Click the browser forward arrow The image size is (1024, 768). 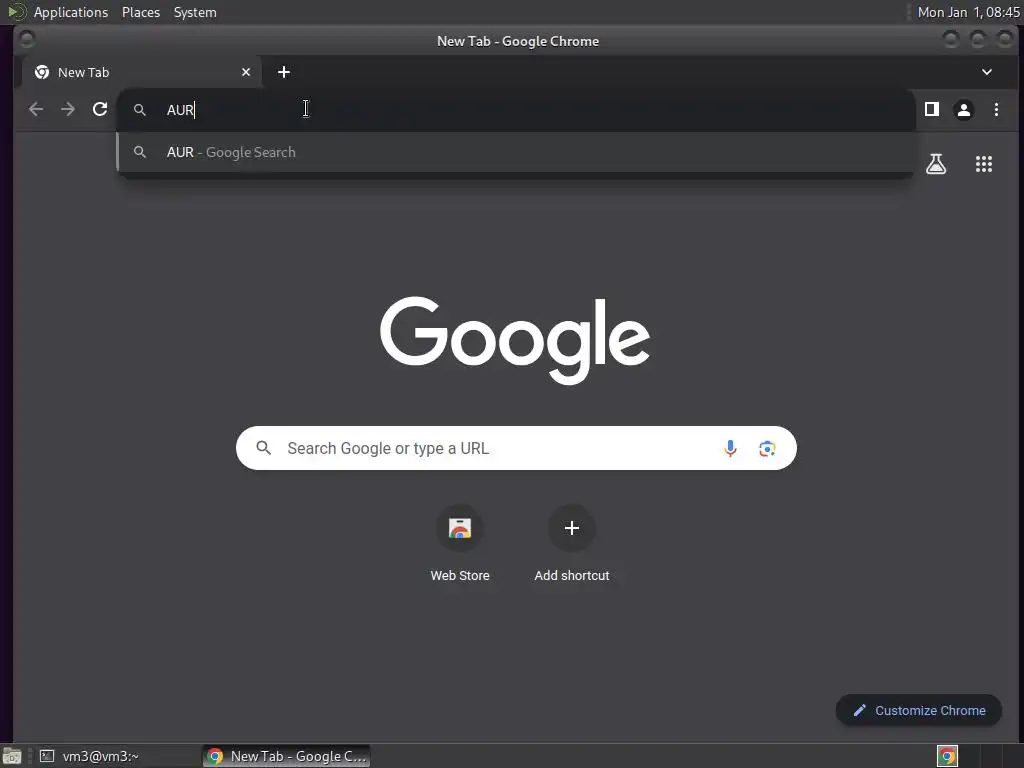coord(68,109)
